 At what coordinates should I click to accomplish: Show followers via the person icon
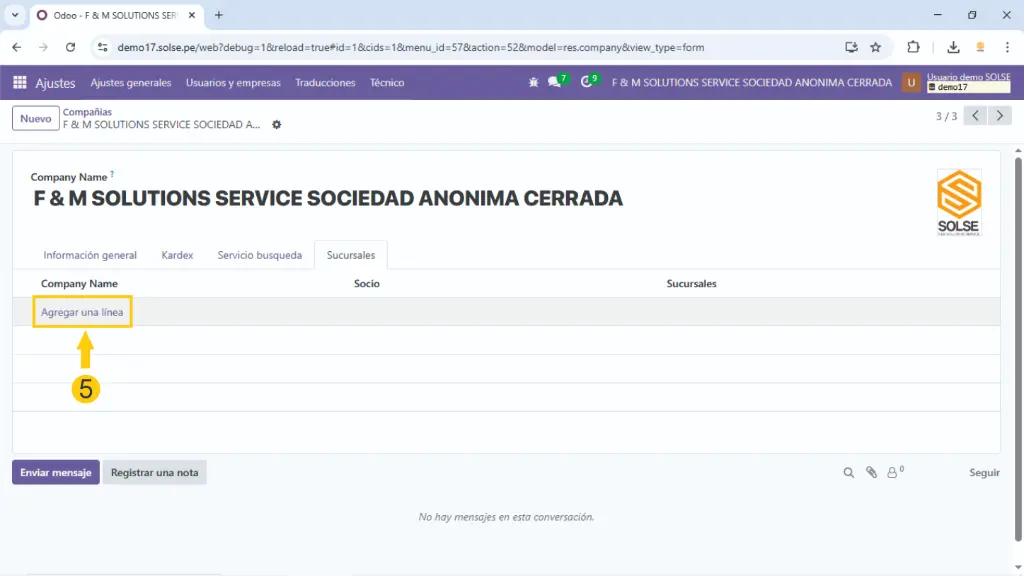(x=893, y=473)
